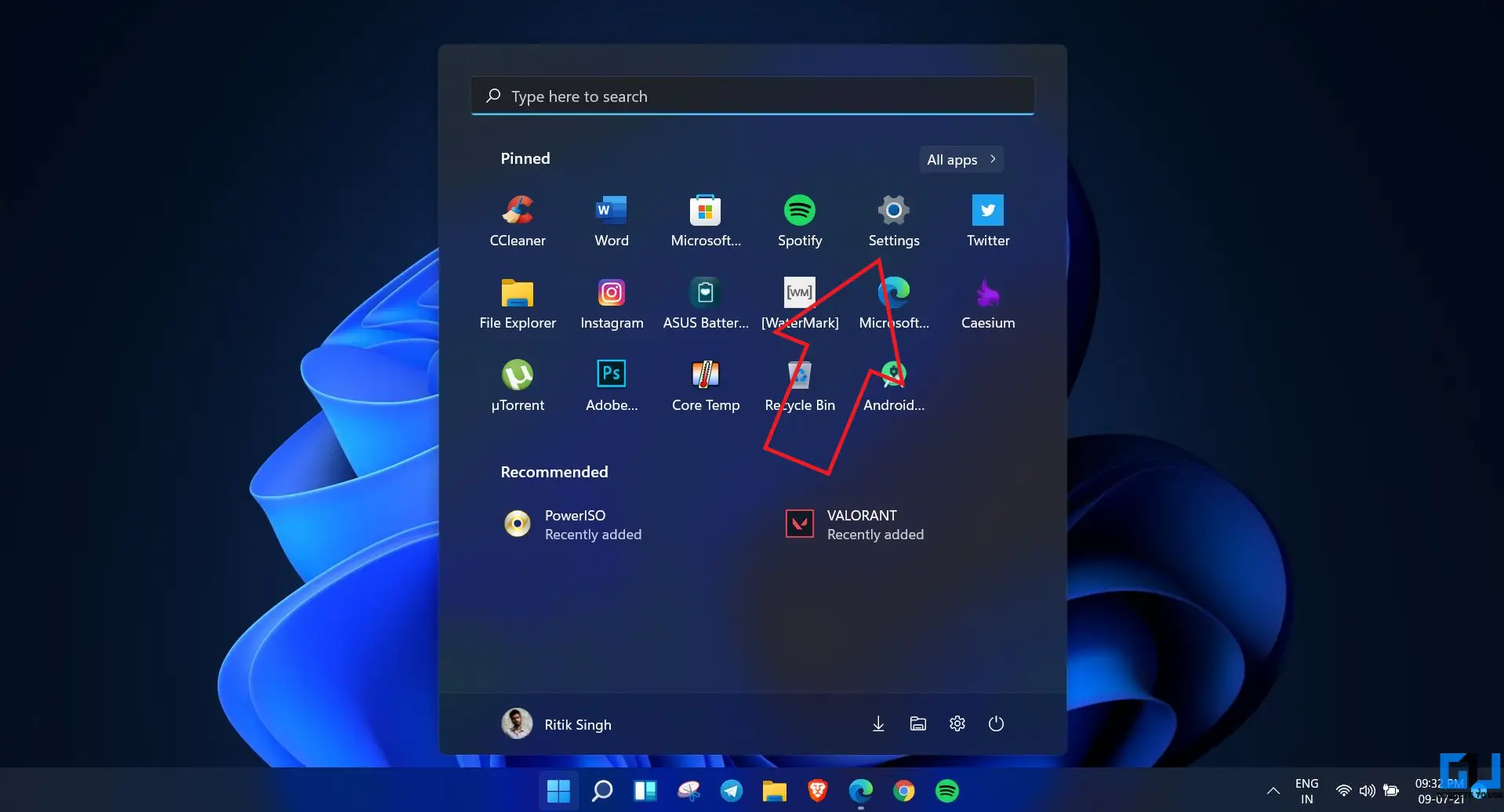Launch Caesium from pinned apps
The height and width of the screenshot is (812, 1504).
pos(988,304)
